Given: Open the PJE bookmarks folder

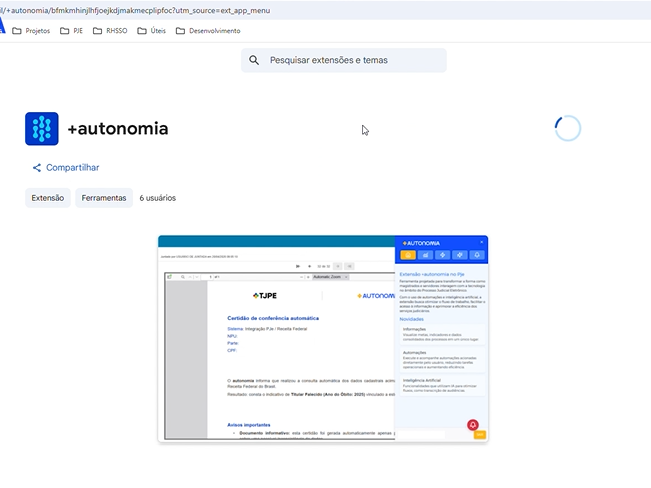Looking at the screenshot, I should [x=71, y=31].
